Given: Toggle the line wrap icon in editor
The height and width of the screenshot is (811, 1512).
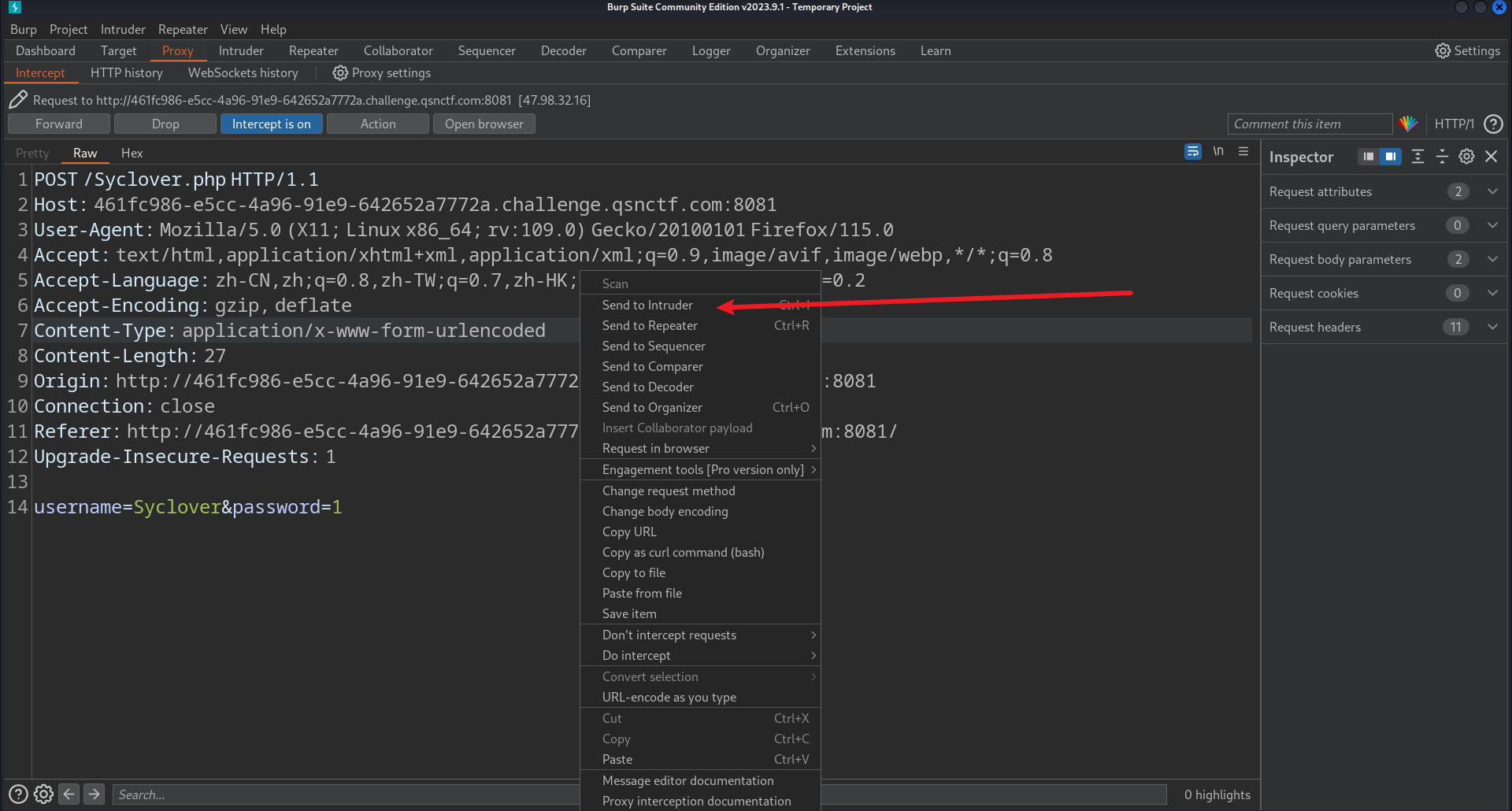Looking at the screenshot, I should 1192,152.
